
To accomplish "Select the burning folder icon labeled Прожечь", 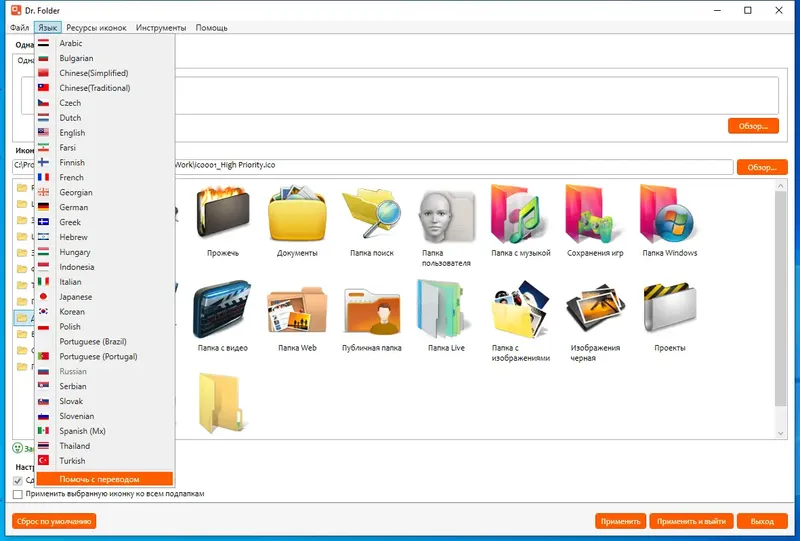I will pos(223,213).
